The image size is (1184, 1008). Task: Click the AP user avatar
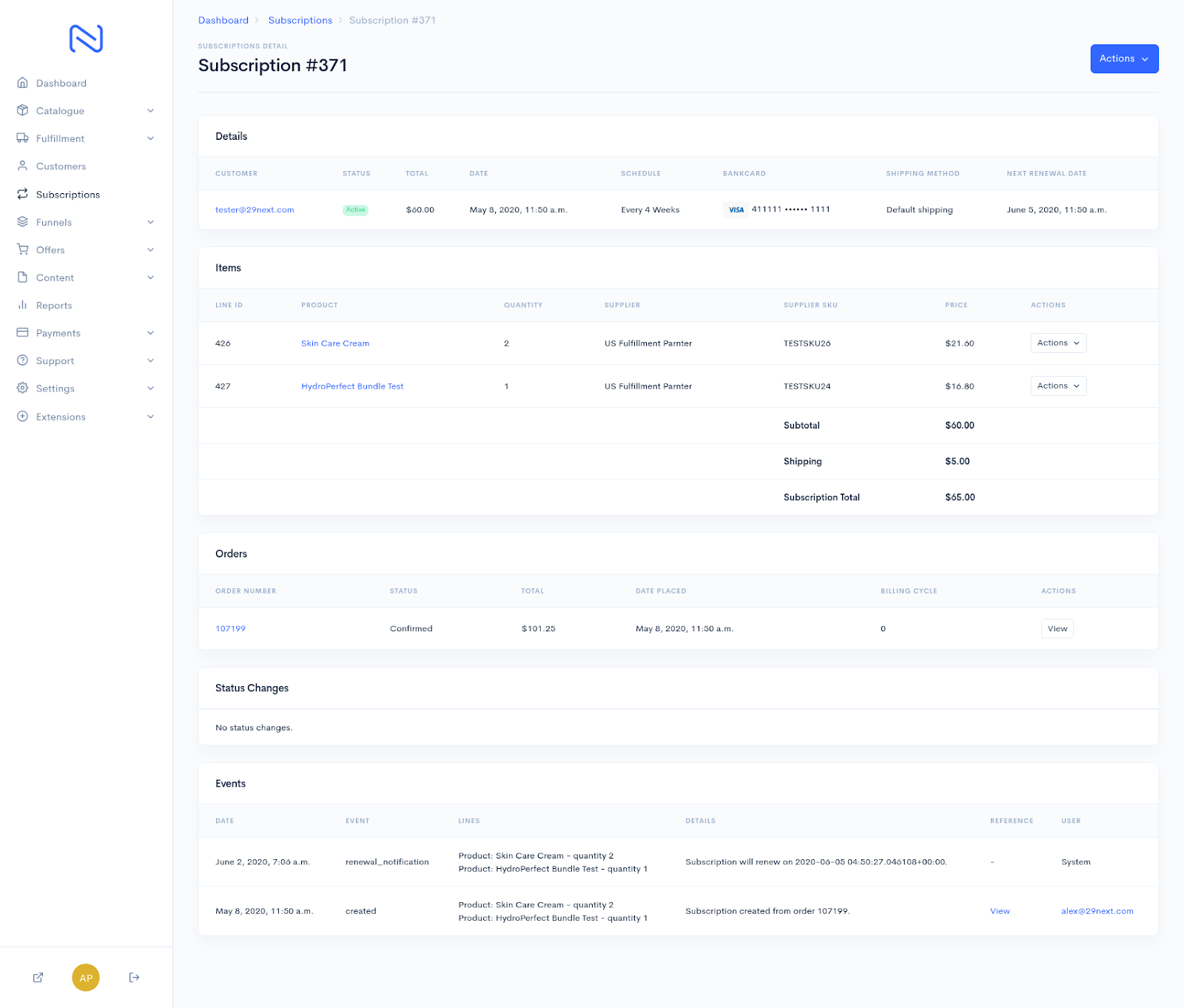tap(86, 978)
